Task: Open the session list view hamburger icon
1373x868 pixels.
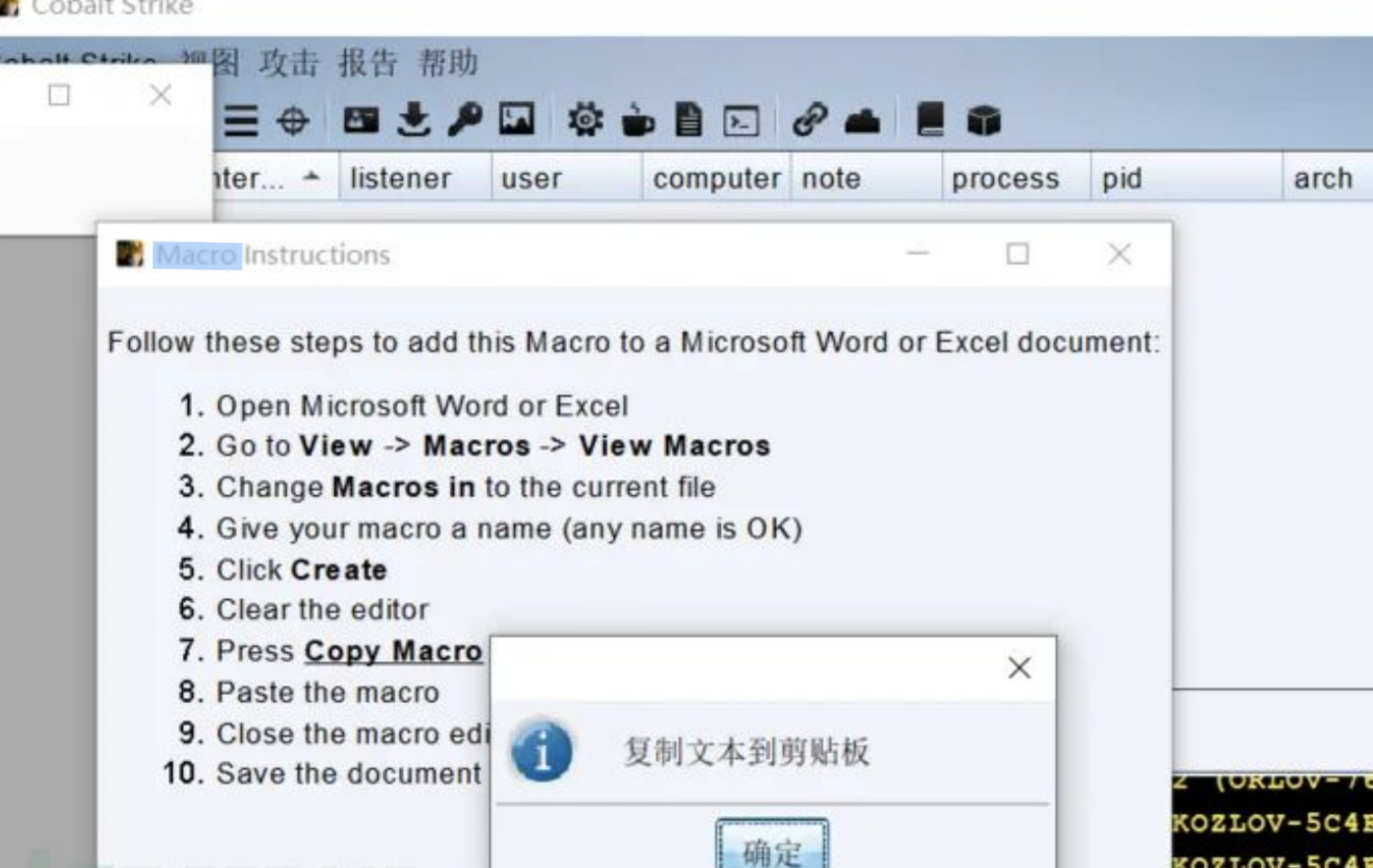Action: [x=241, y=121]
